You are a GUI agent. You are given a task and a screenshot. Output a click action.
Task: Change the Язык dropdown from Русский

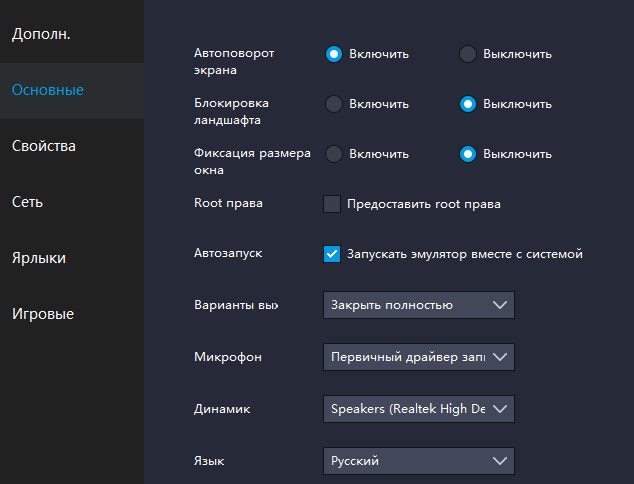pos(418,461)
